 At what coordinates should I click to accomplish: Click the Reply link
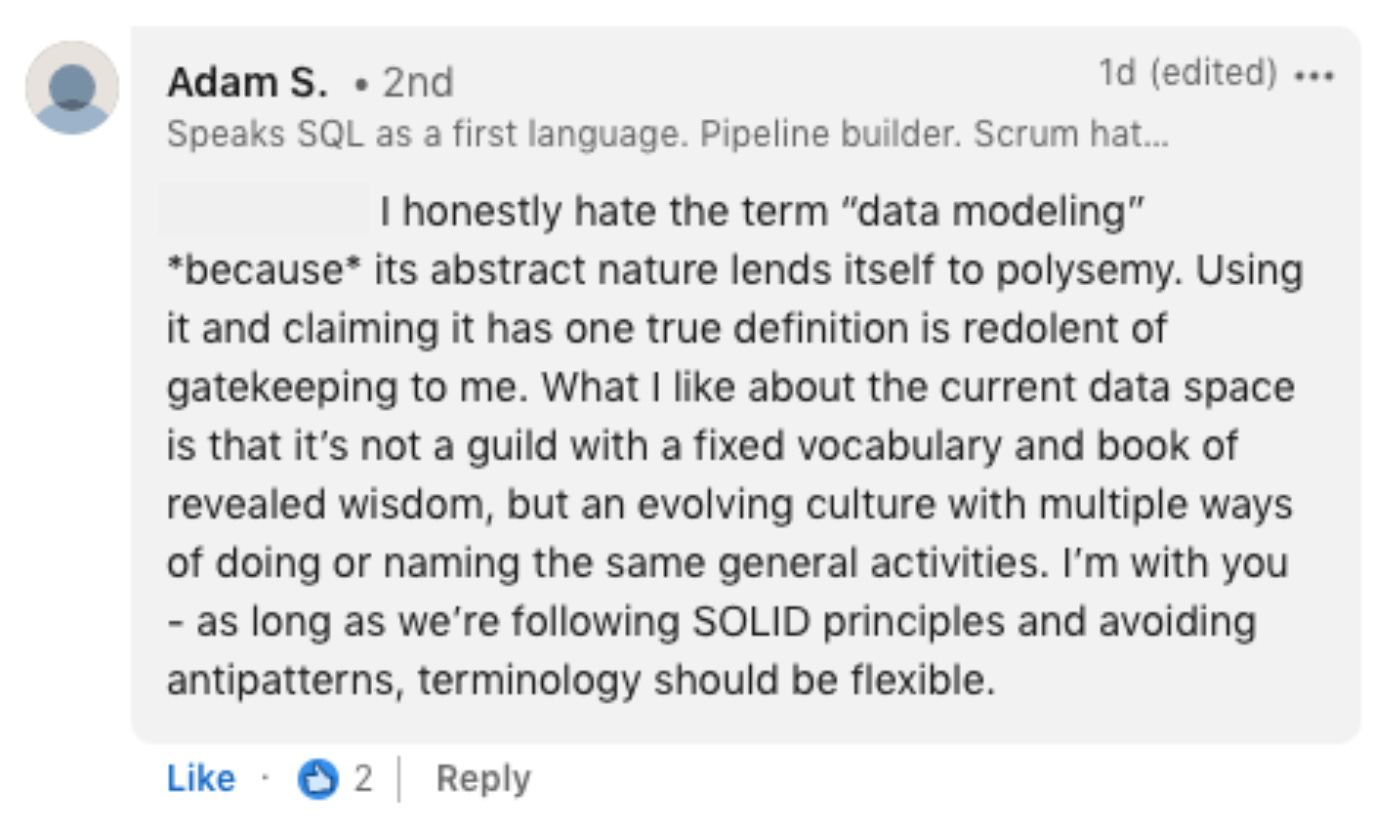point(483,777)
